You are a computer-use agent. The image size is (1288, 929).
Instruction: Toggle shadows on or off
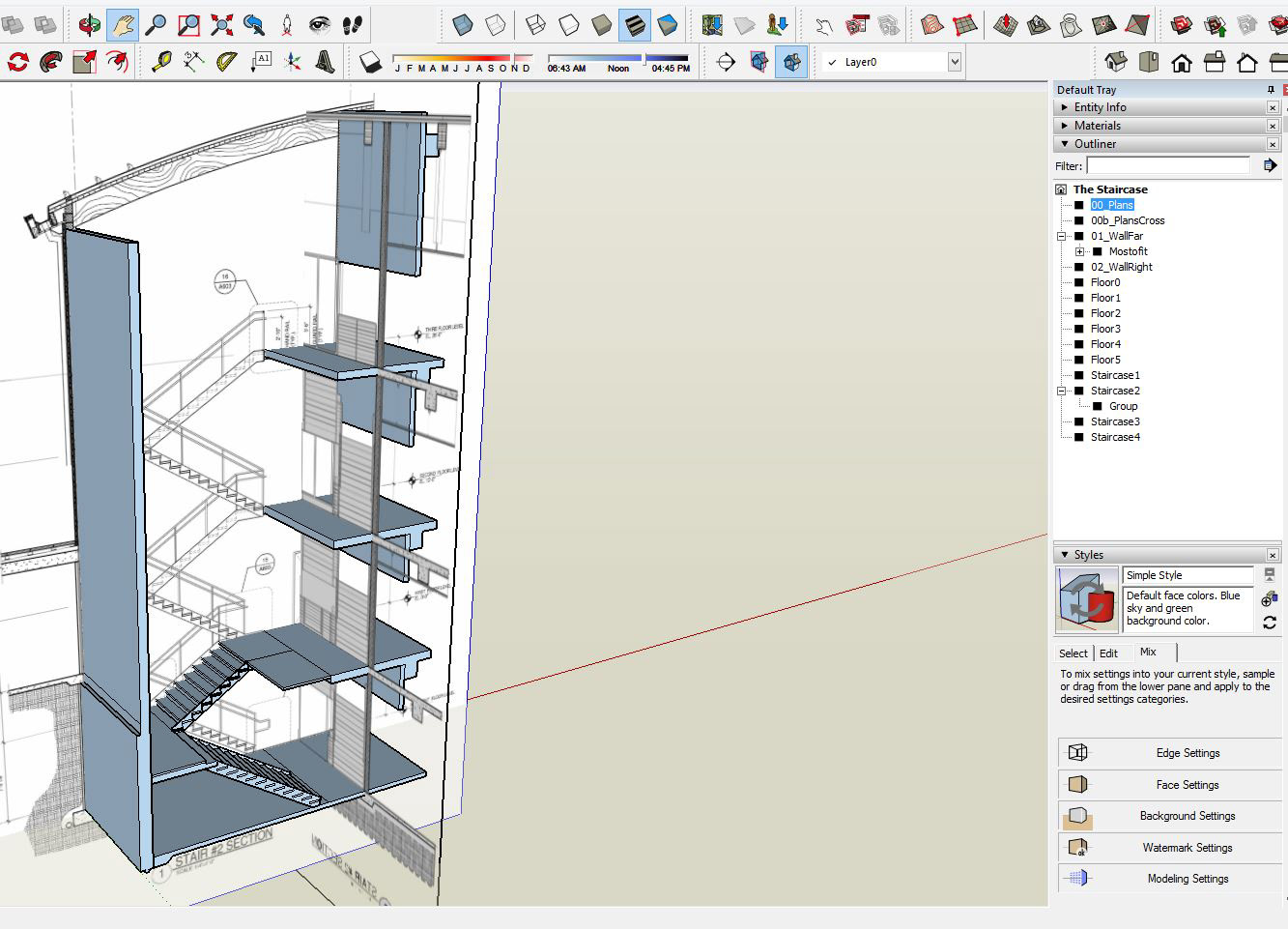pos(370,62)
